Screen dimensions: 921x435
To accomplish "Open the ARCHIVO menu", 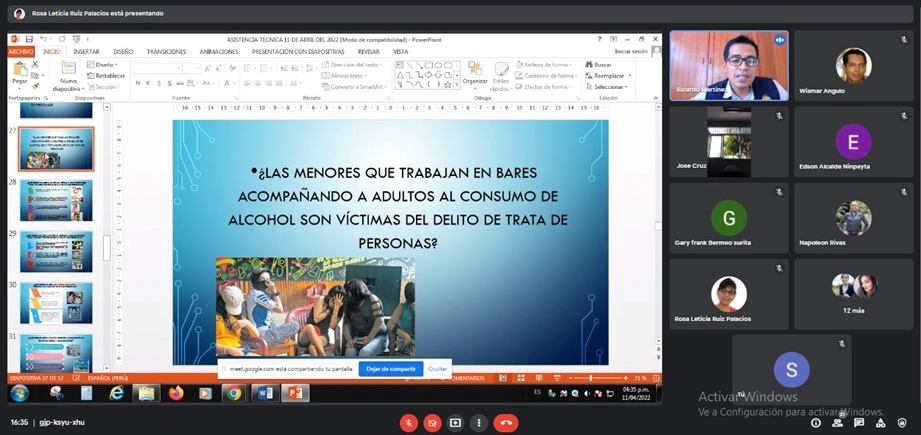I will (21, 51).
